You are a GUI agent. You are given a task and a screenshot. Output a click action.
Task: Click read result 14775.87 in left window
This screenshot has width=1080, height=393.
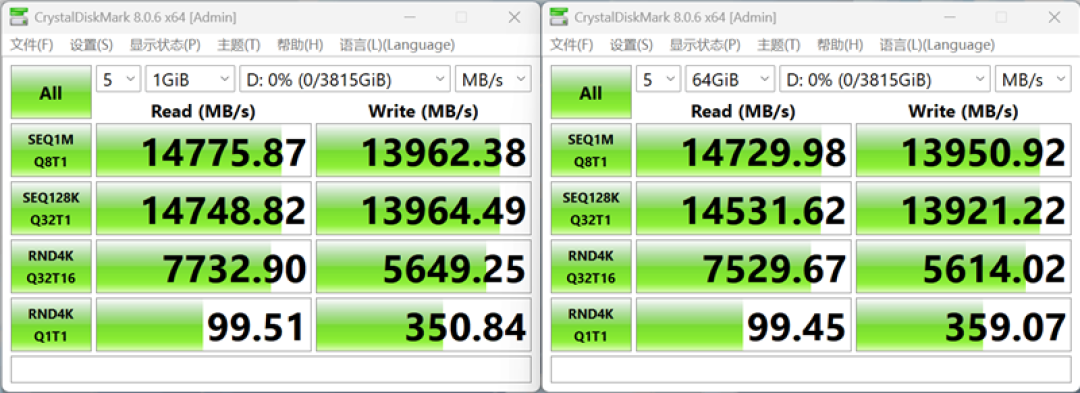point(204,150)
